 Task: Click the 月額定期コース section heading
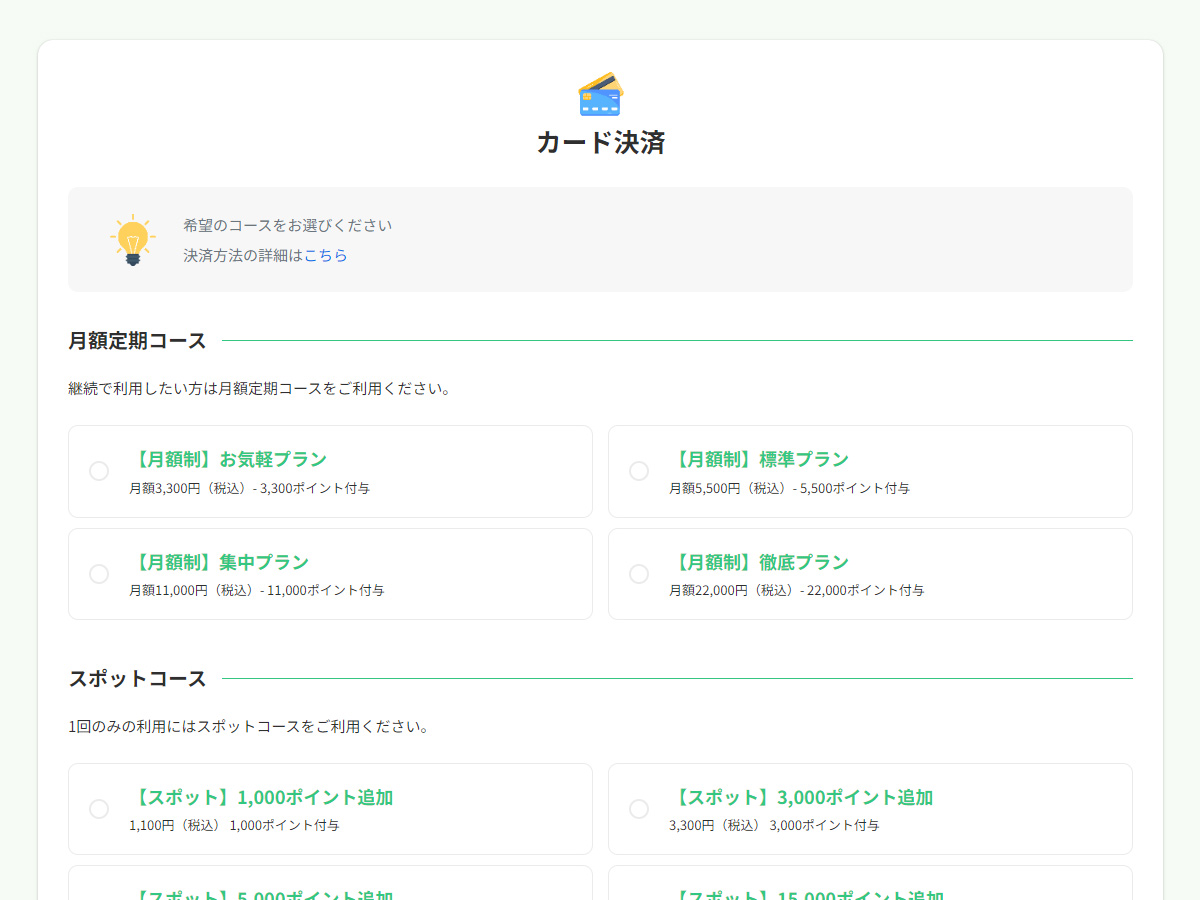click(x=135, y=340)
